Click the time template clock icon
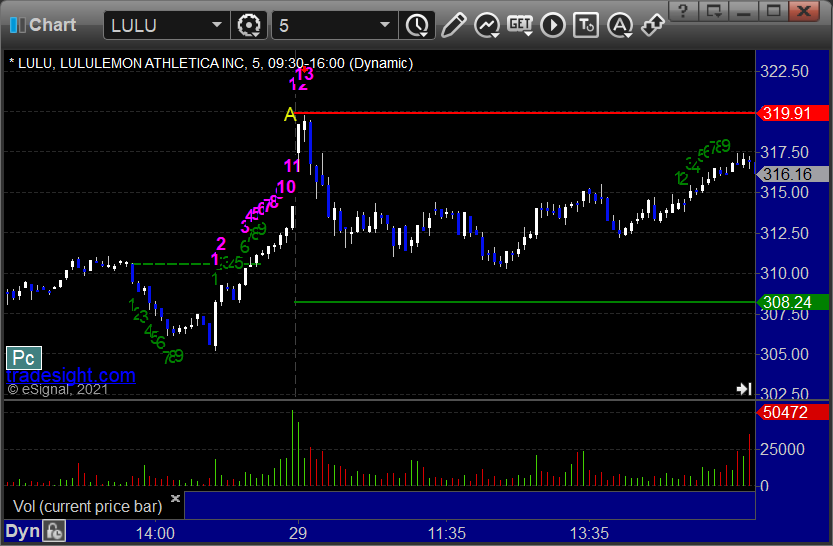Image resolution: width=833 pixels, height=546 pixels. [x=417, y=25]
